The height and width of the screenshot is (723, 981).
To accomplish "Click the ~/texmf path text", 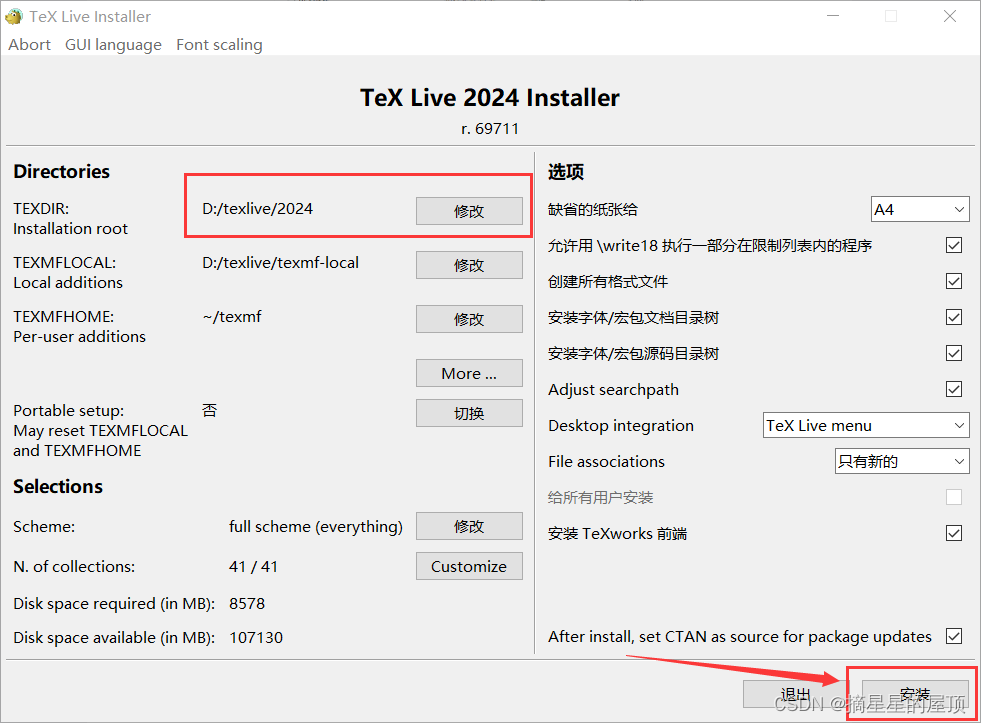I will click(231, 317).
